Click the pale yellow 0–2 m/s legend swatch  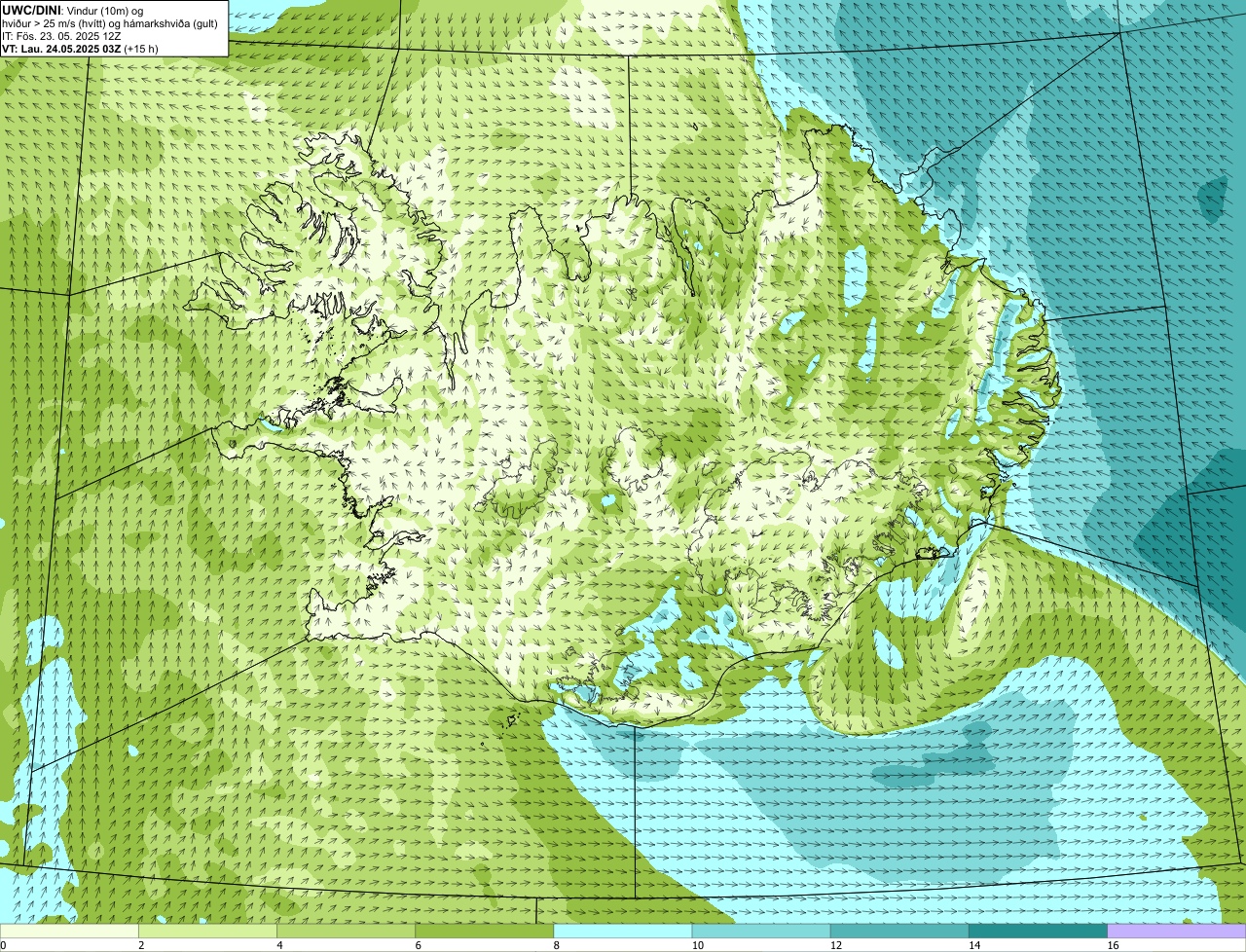coord(69,931)
